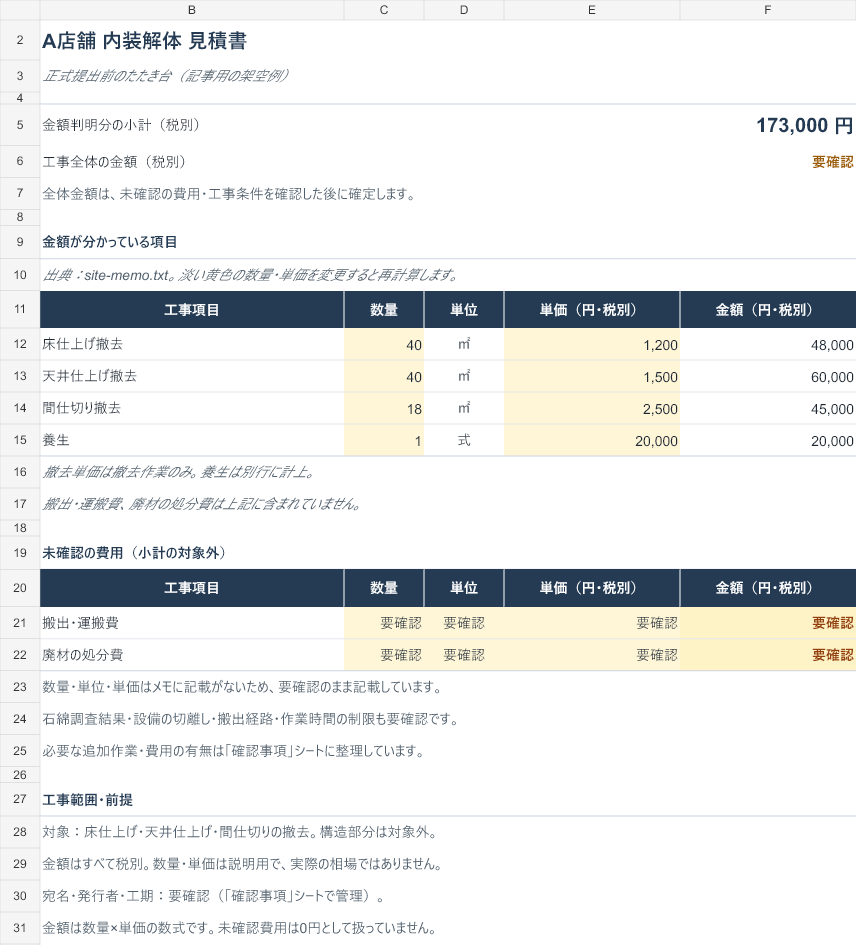The height and width of the screenshot is (945, 856).
Task: Select column F header
Action: [x=767, y=10]
